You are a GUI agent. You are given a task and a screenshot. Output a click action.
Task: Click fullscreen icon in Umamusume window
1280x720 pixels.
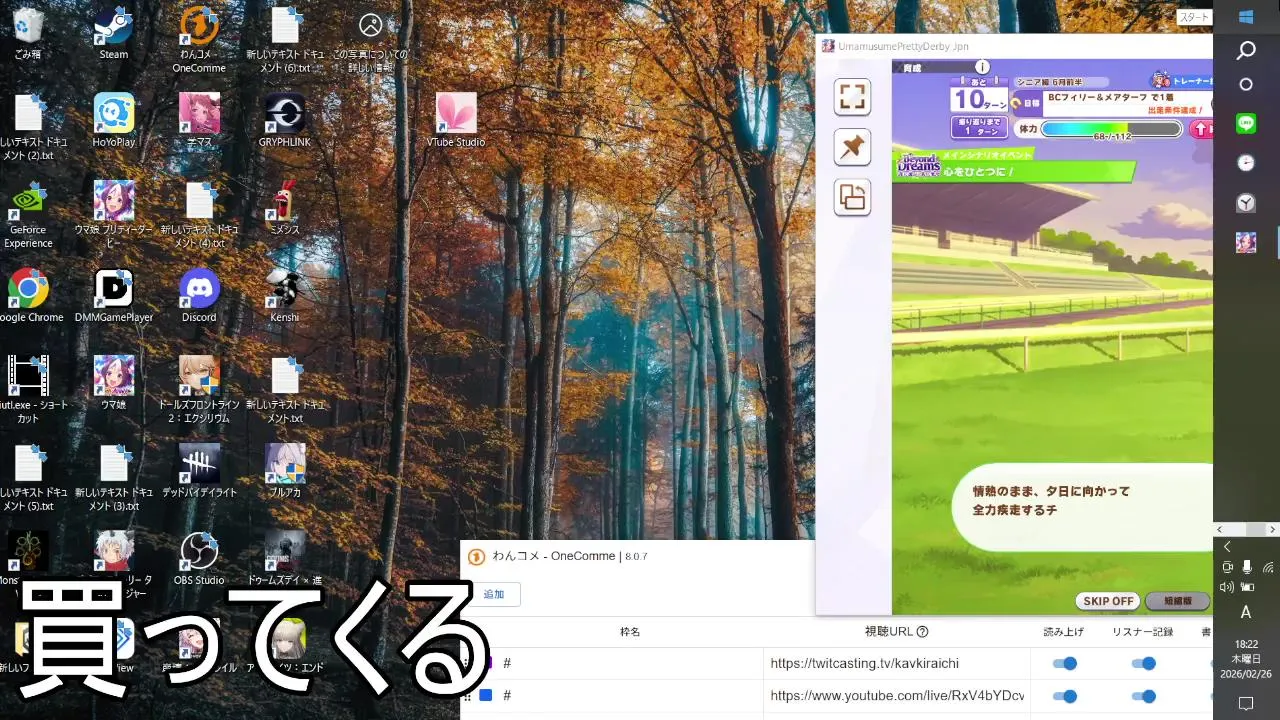pos(852,97)
